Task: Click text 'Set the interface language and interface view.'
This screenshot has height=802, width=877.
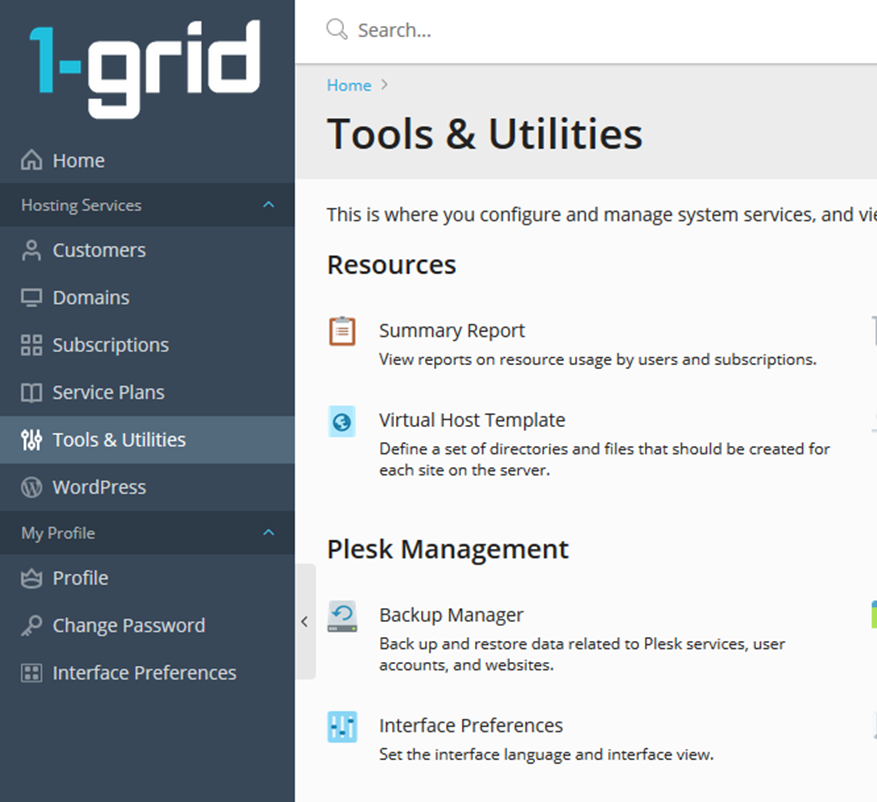Action: tap(546, 754)
